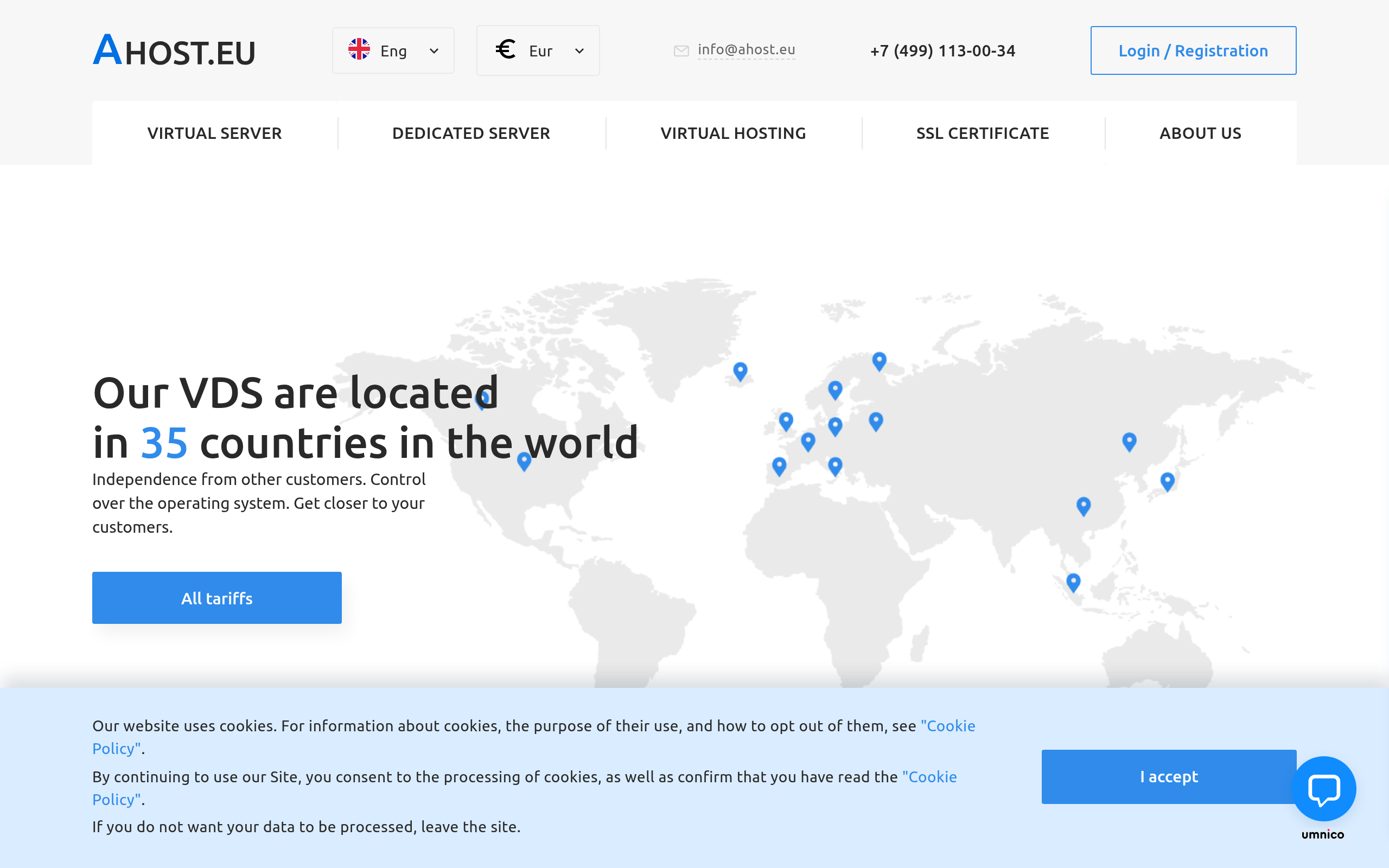Open Cookie Policy link in the opt-out sentence
Image resolution: width=1389 pixels, height=868 pixels.
tap(948, 726)
